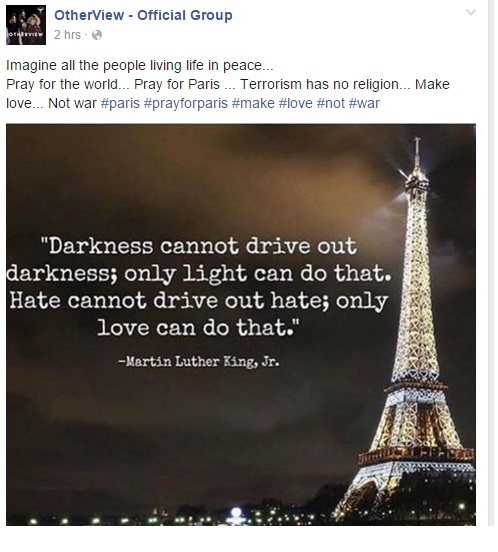Click the #not hashtag
Viewport: 498px width, 552px height.
[x=330, y=104]
